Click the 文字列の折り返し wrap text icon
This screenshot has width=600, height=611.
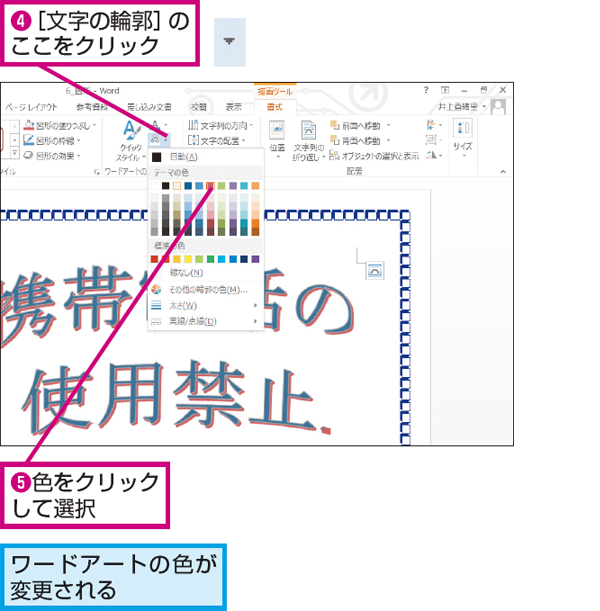click(308, 140)
